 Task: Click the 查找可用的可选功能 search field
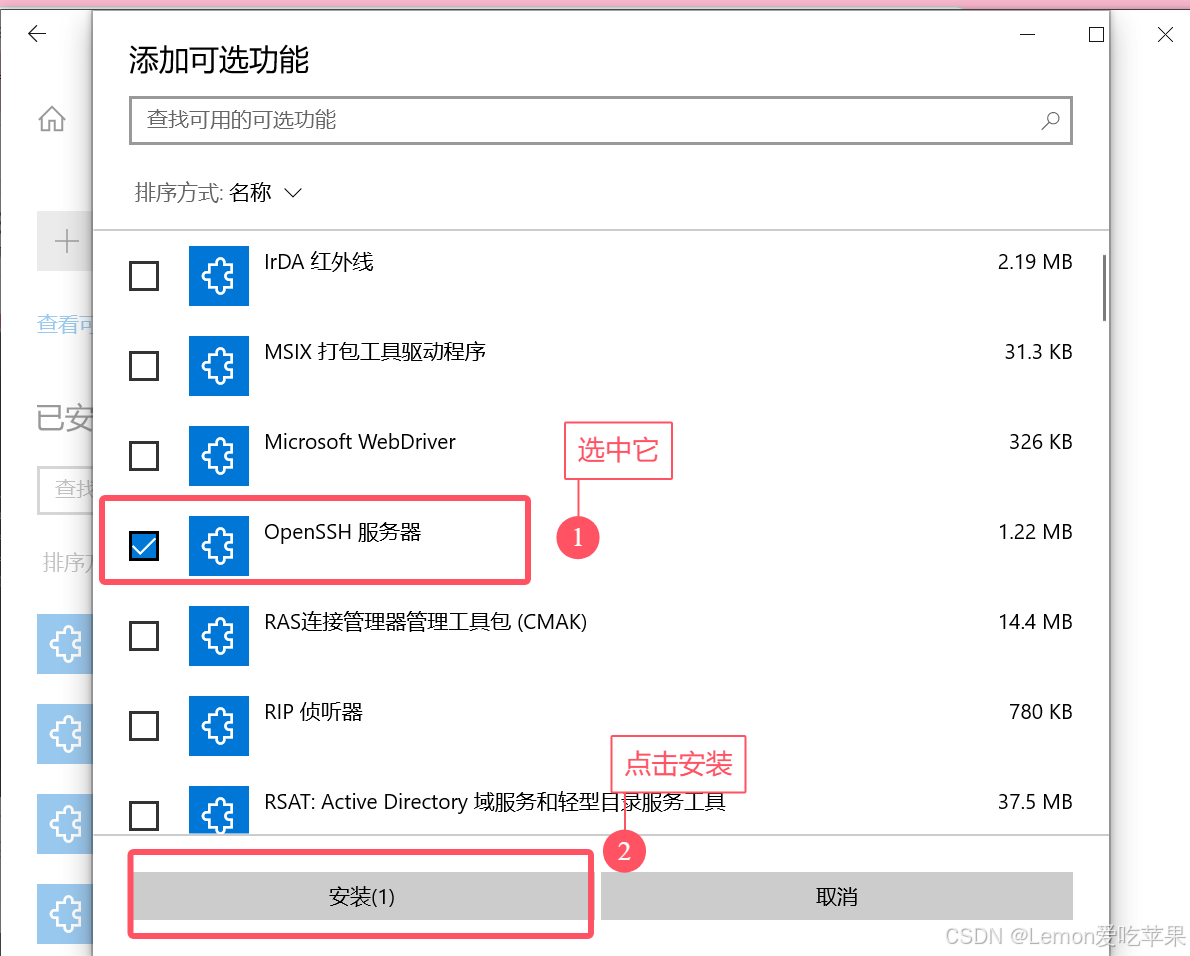tap(600, 120)
